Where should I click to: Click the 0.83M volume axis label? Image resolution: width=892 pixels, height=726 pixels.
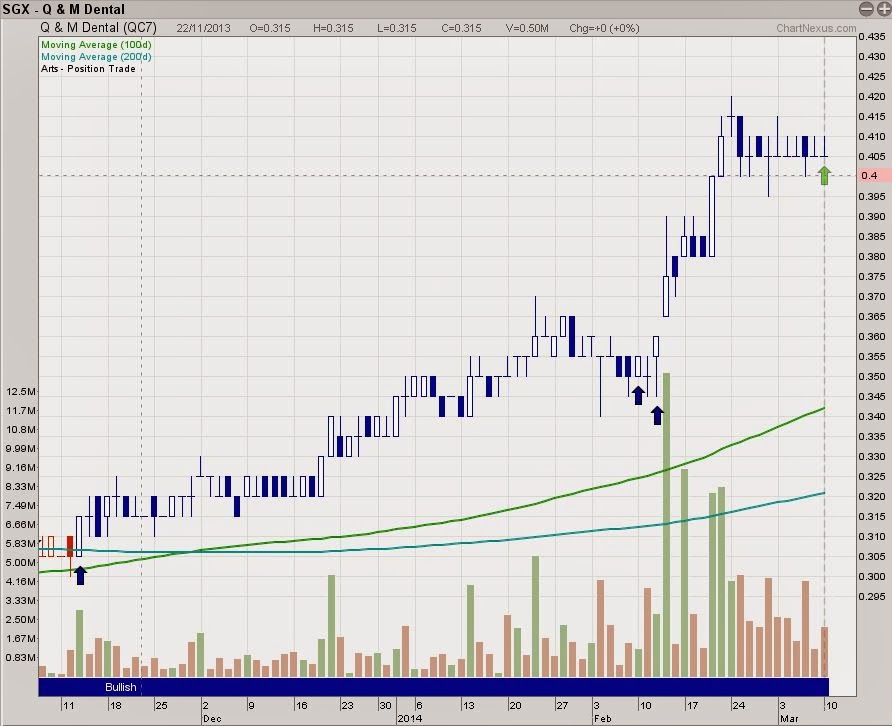click(21, 657)
